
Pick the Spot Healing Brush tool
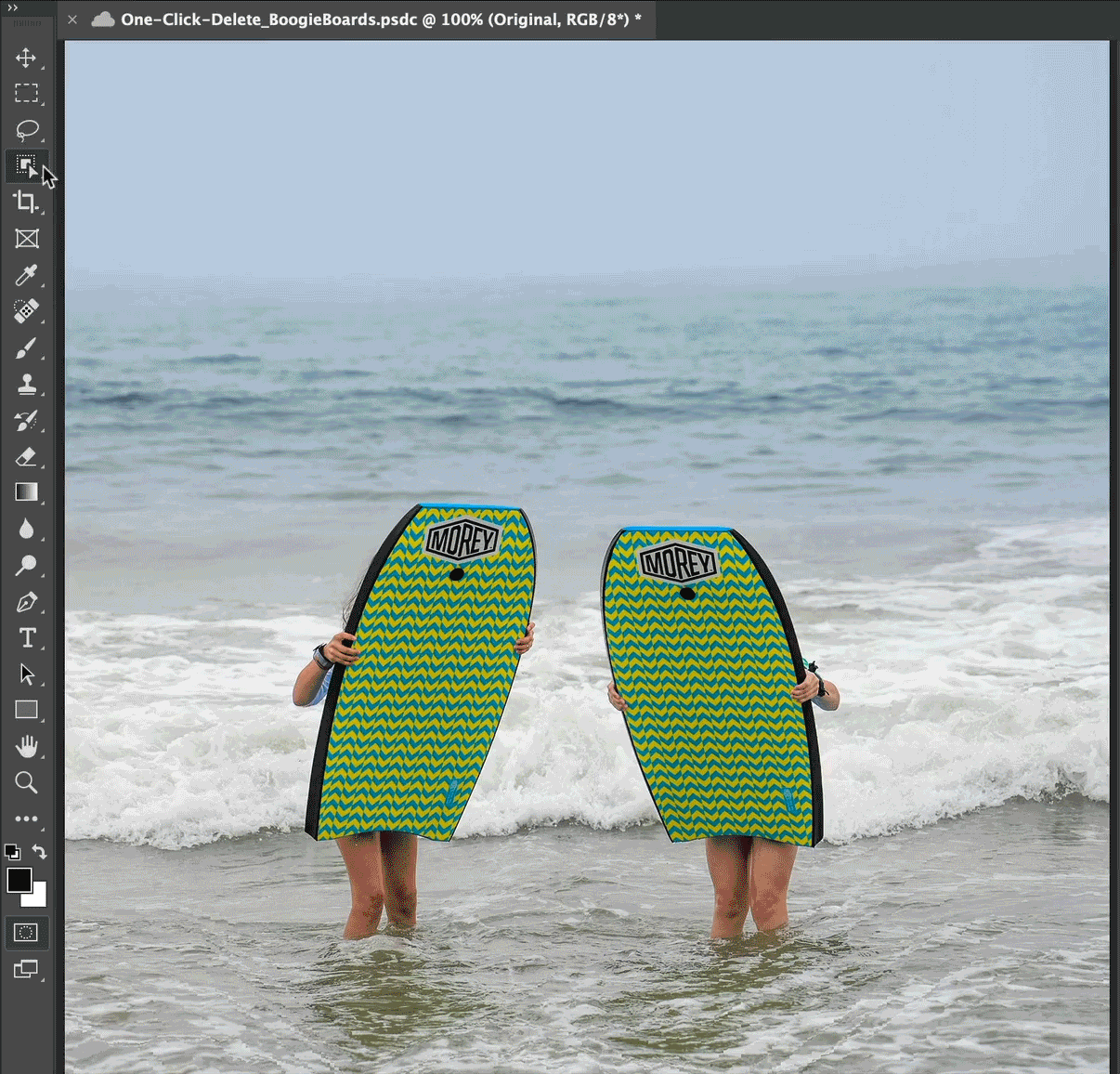[x=27, y=311]
